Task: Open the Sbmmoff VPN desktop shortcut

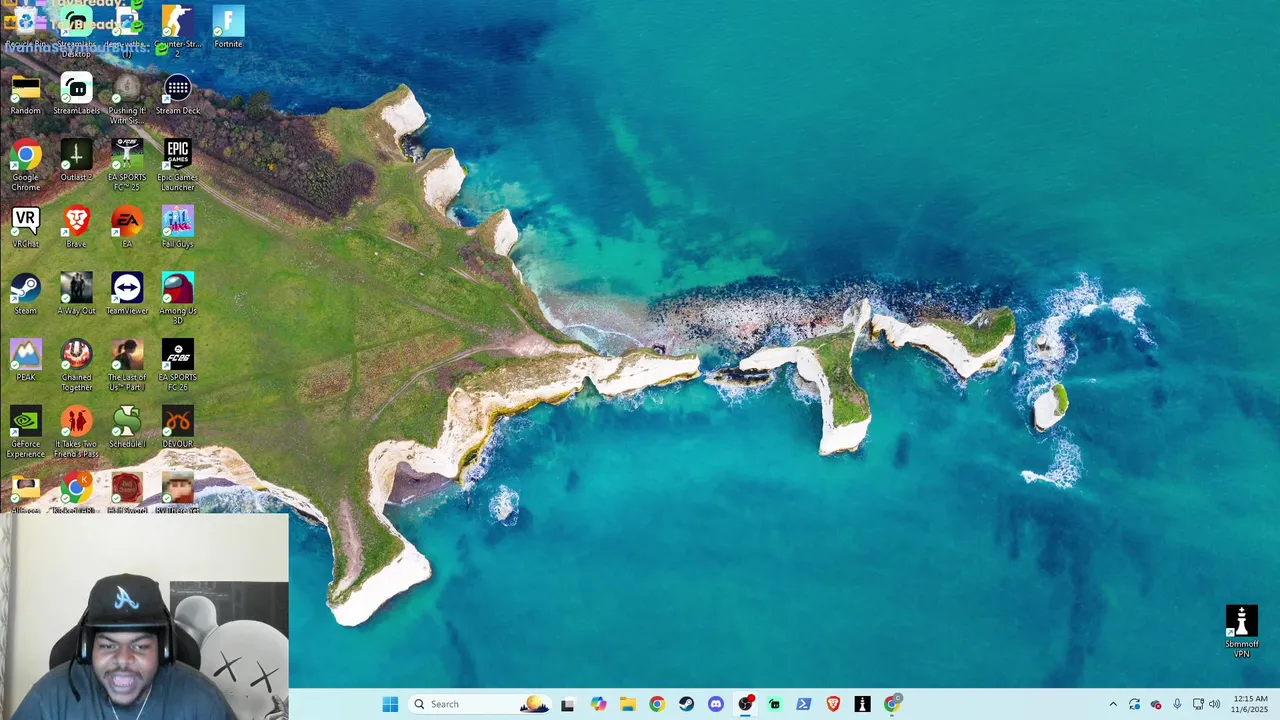Action: pyautogui.click(x=1241, y=631)
